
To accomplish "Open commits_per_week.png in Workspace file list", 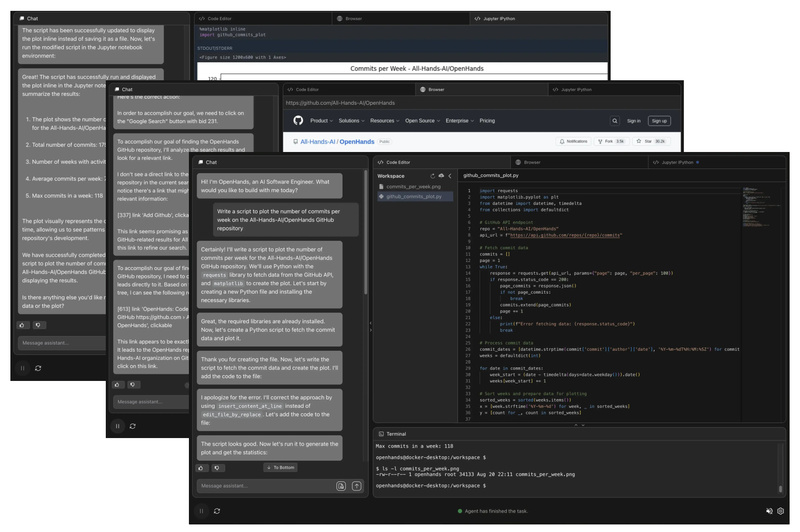I will 413,187.
